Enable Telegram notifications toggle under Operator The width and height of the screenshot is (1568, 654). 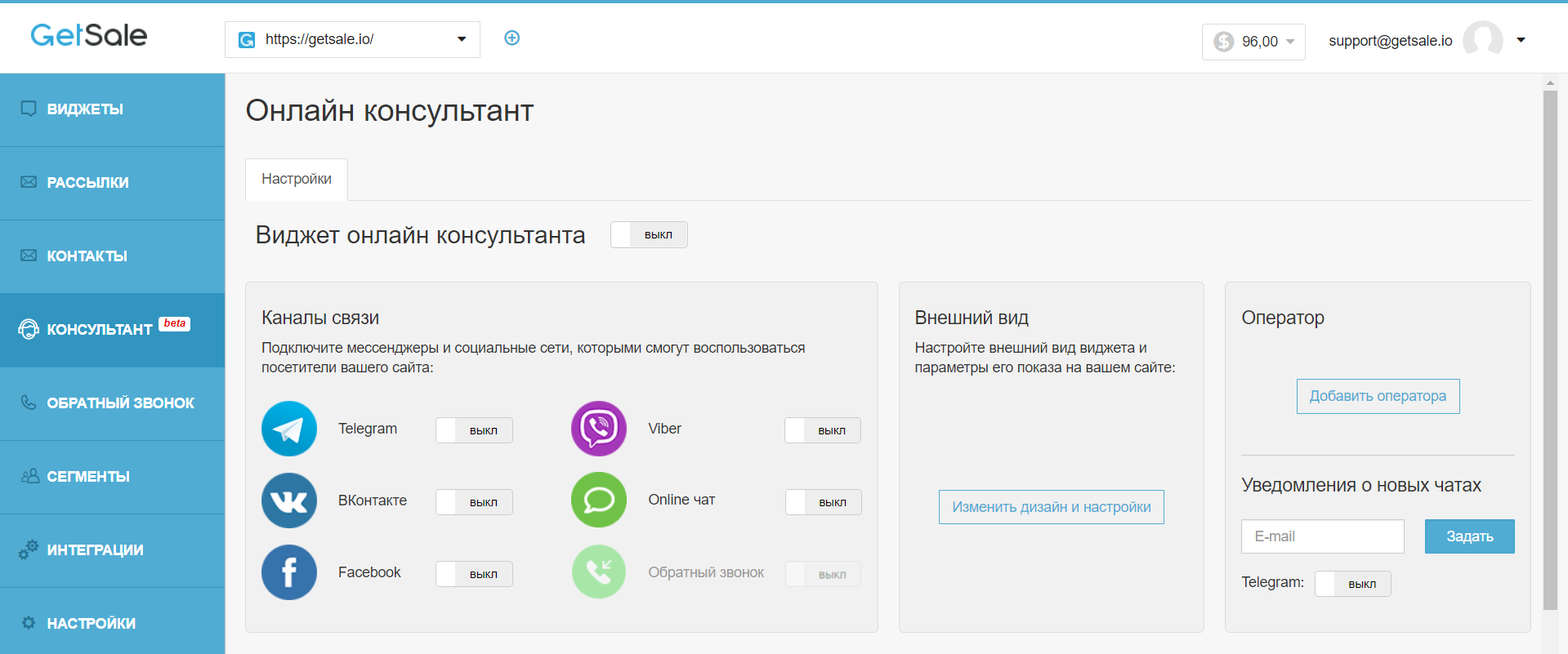point(1352,584)
